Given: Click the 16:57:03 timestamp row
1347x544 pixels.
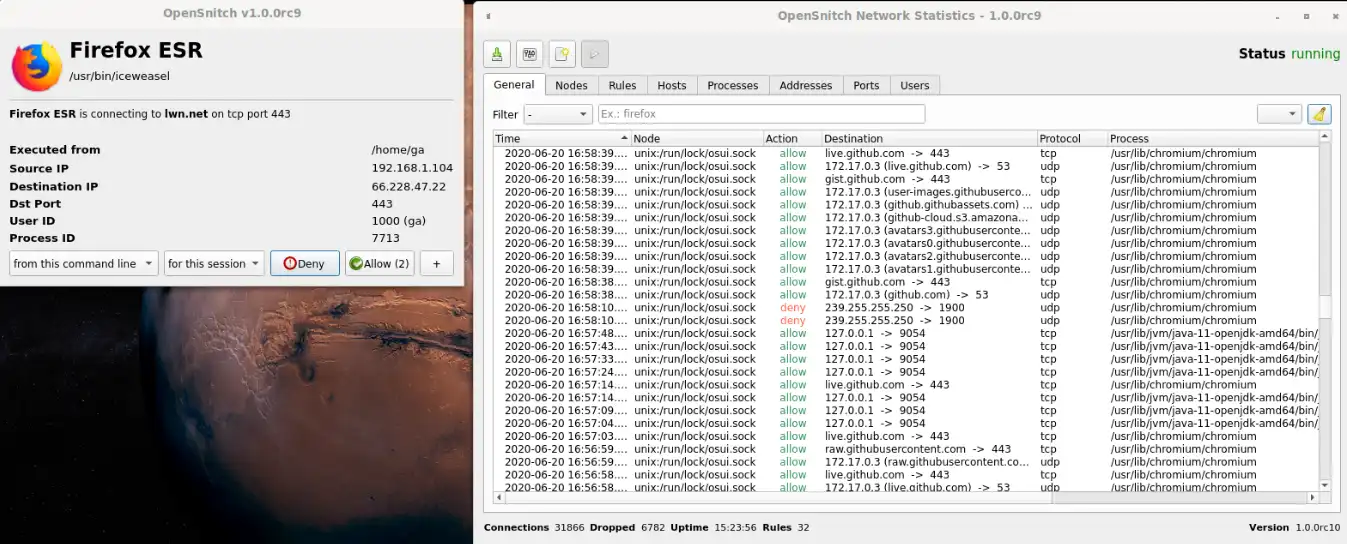Looking at the screenshot, I should [907, 436].
